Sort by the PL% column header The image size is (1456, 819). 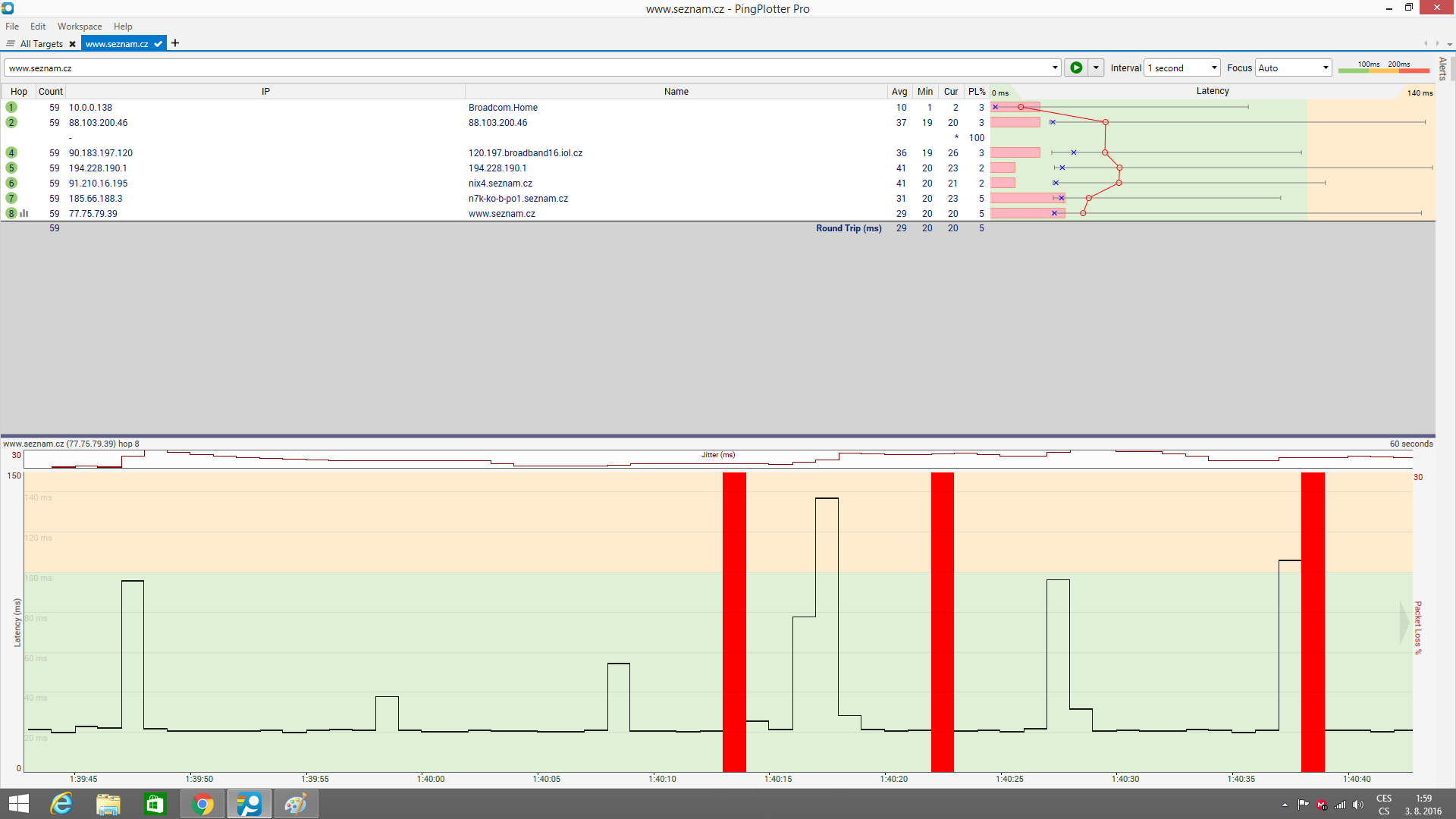click(976, 92)
